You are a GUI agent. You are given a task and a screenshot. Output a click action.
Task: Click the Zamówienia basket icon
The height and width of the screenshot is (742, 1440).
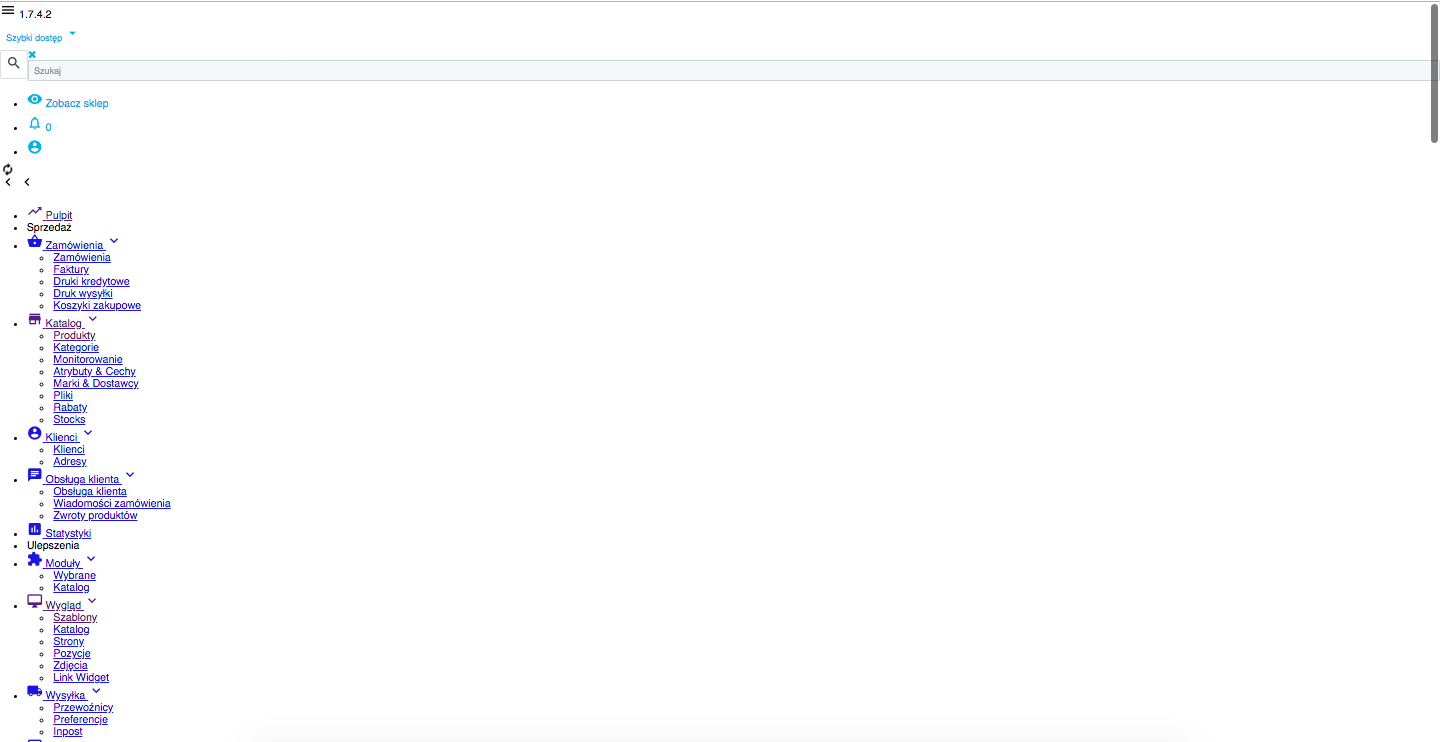[35, 241]
